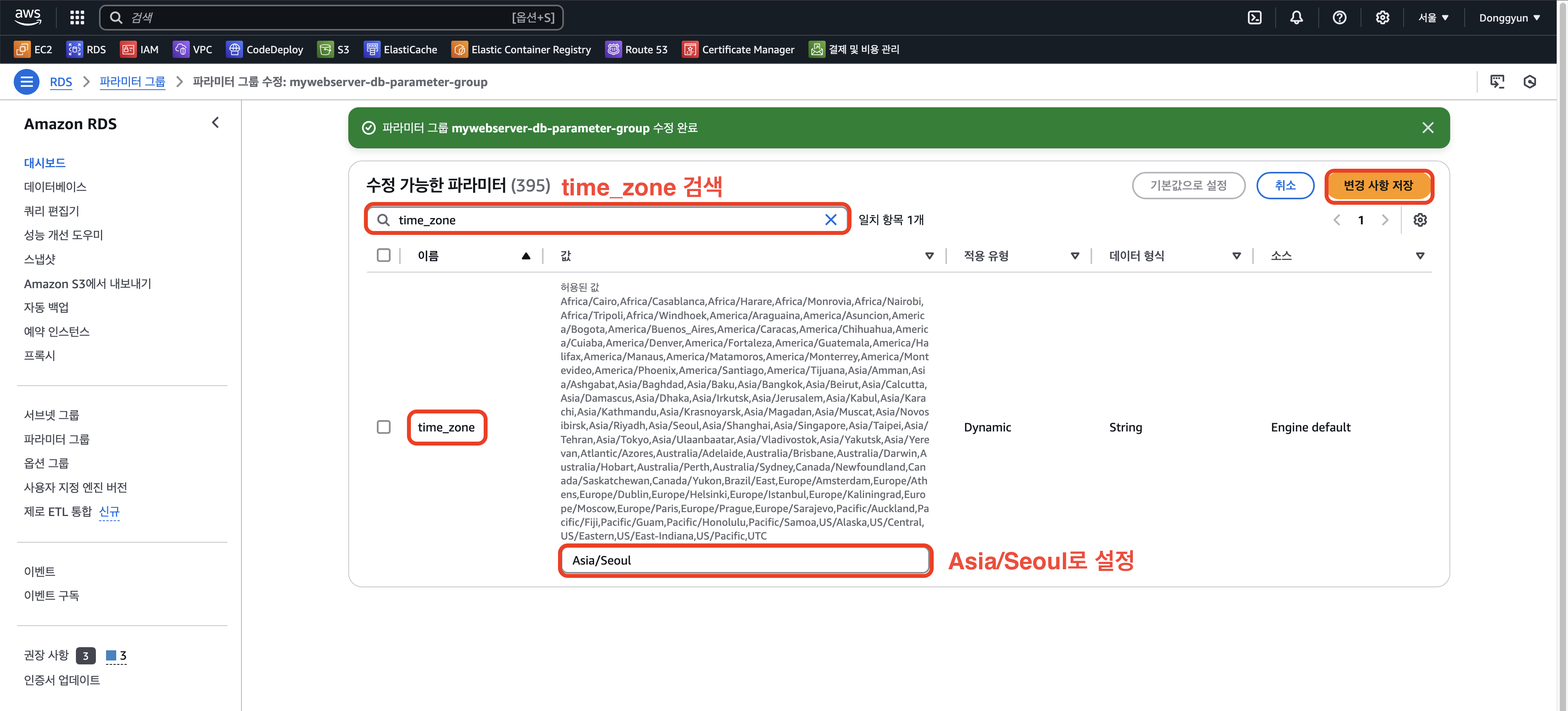The image size is (1568, 711).
Task: Sort by 이름 column arrow
Action: 526,256
